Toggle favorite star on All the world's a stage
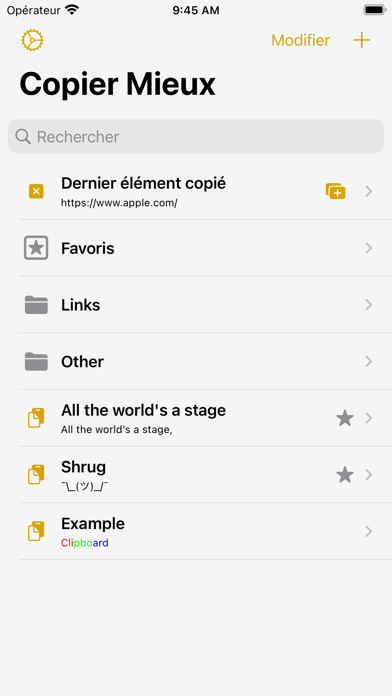The width and height of the screenshot is (392, 696). pos(345,418)
